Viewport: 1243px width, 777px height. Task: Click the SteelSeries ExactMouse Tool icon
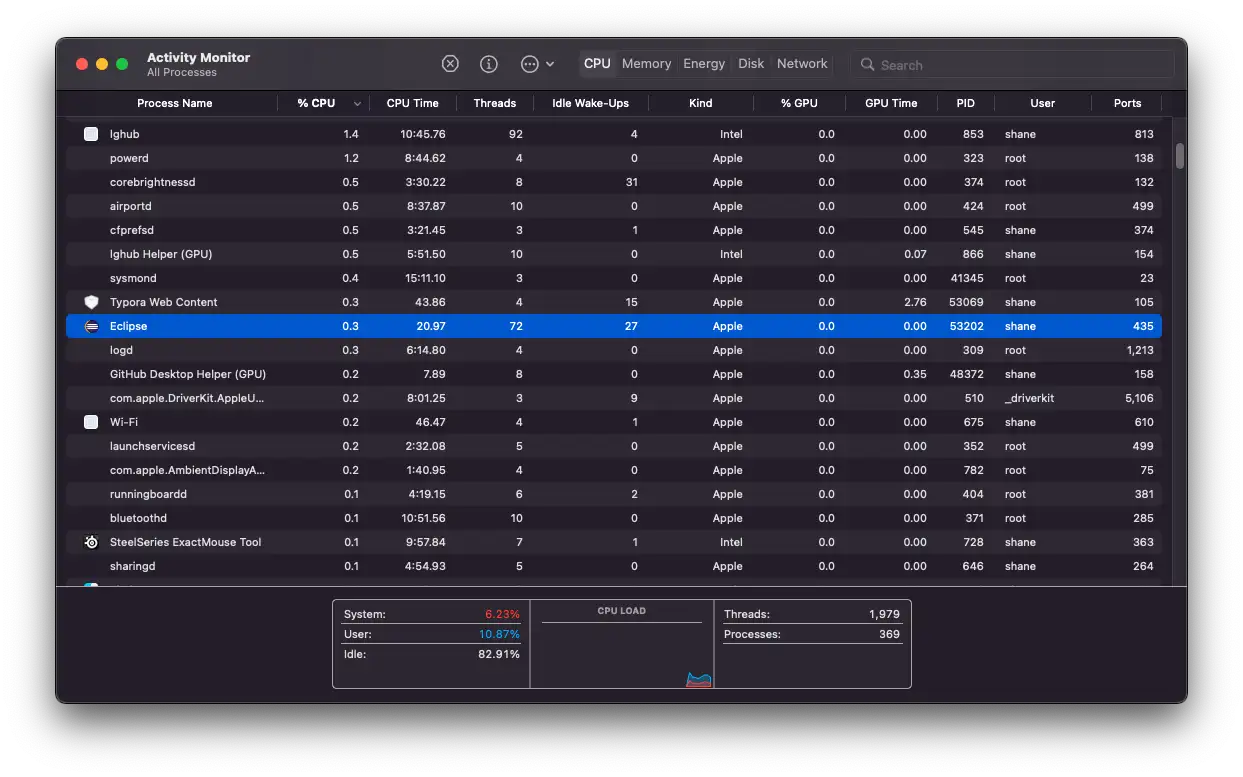(x=91, y=542)
